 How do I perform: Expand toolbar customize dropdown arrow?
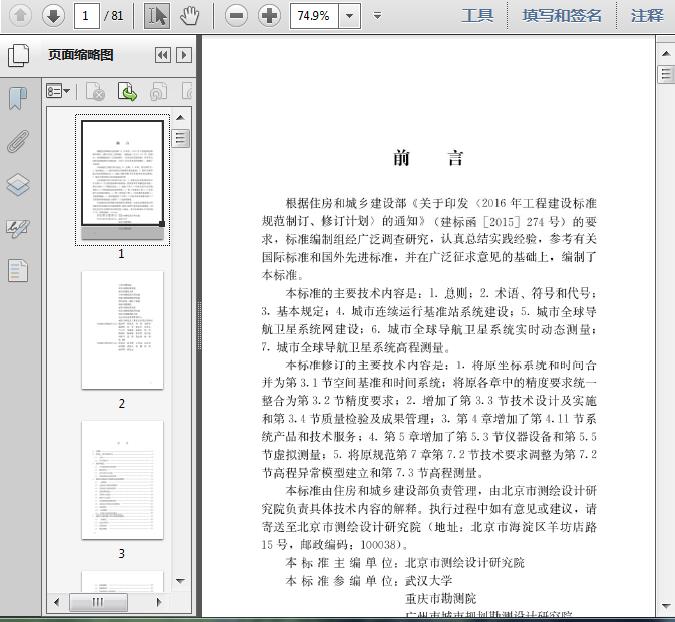[x=377, y=15]
